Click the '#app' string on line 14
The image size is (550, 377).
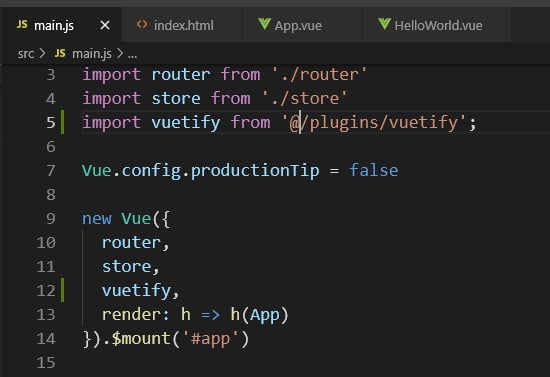tap(210, 339)
